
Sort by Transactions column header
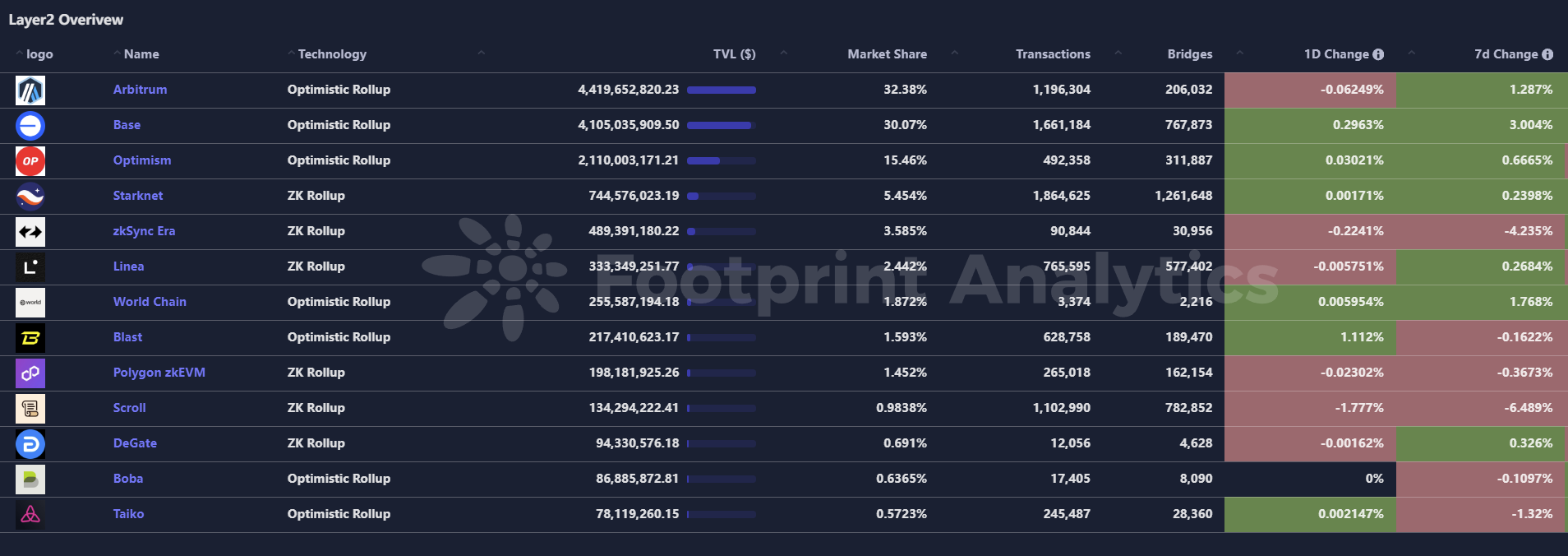pyautogui.click(x=1053, y=54)
